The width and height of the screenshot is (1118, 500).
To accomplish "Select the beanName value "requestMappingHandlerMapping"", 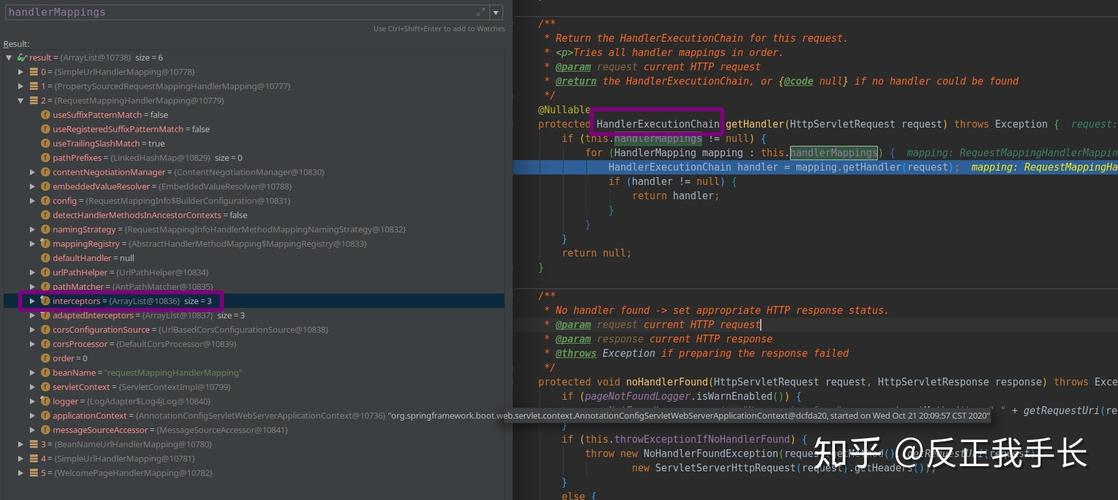I will tap(173, 372).
